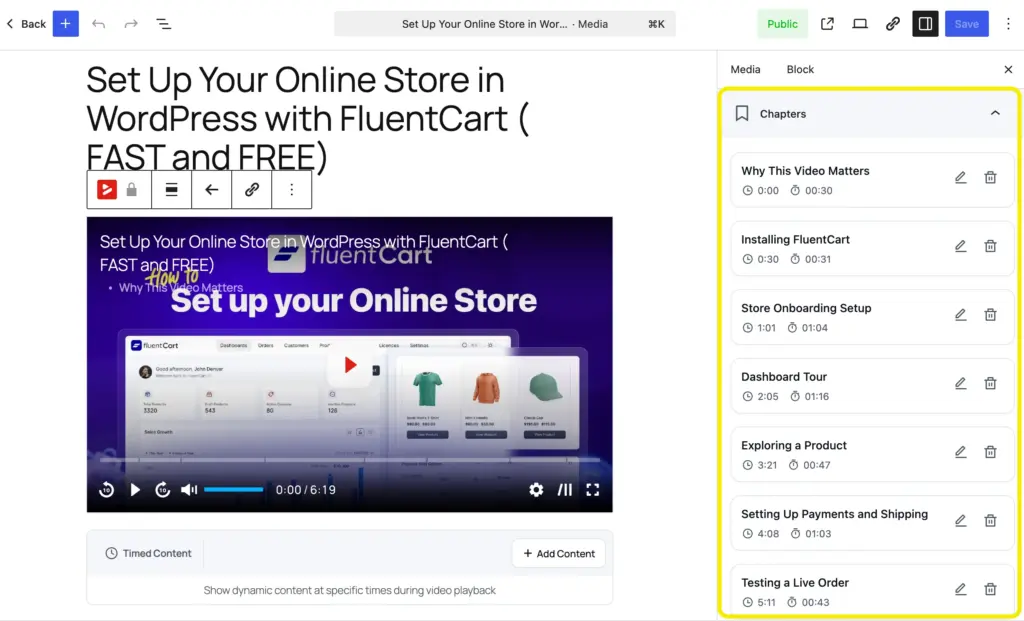The width and height of the screenshot is (1024, 621).
Task: Edit the Why This Video Matters chapter
Action: [961, 178]
